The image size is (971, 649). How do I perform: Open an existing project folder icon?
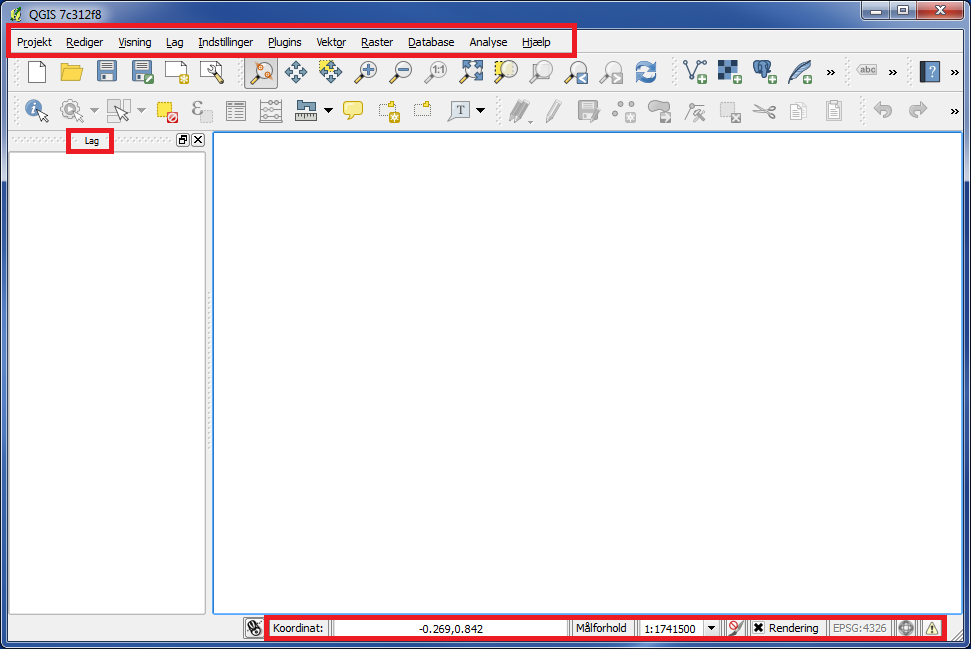(x=72, y=72)
